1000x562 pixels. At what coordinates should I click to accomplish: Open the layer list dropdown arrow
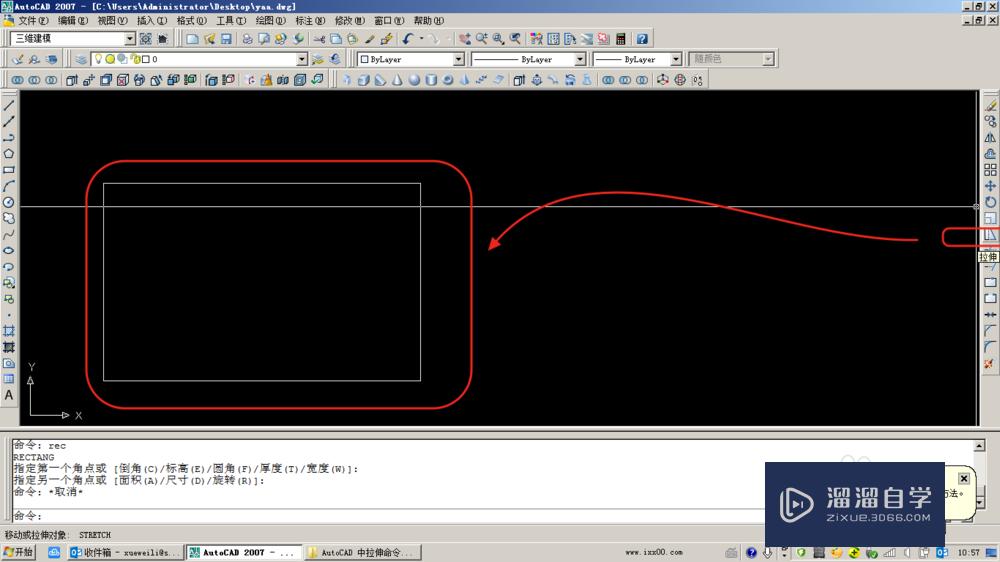click(x=302, y=59)
